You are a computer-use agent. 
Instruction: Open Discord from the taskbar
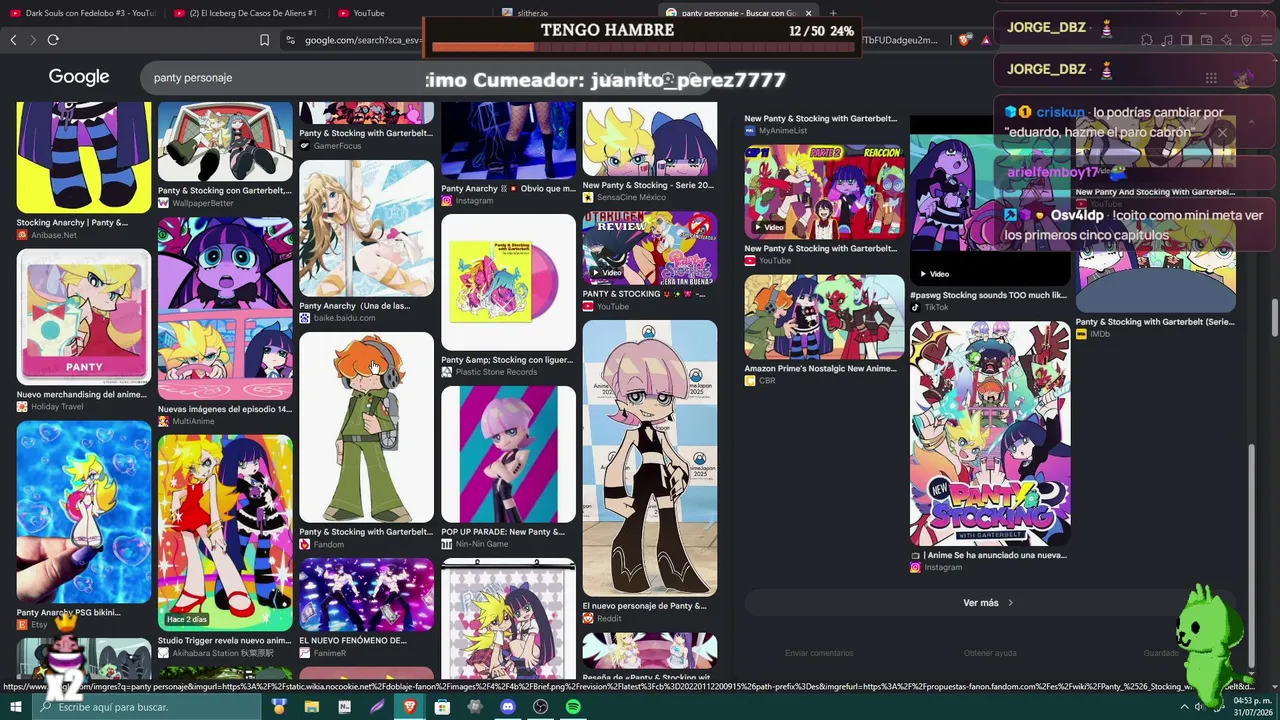[507, 707]
